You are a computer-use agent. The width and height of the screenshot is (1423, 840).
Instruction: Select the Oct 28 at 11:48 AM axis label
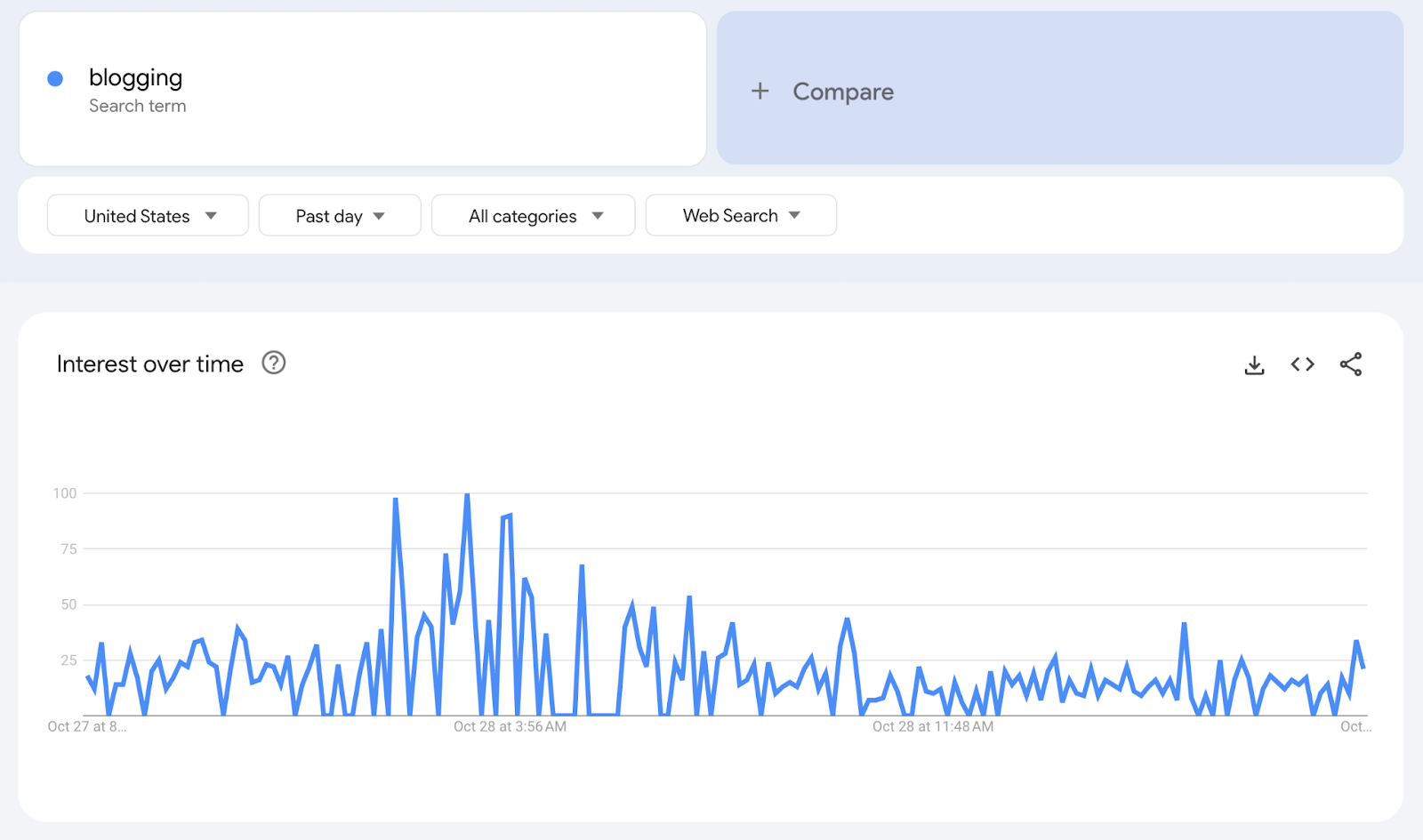tap(933, 726)
